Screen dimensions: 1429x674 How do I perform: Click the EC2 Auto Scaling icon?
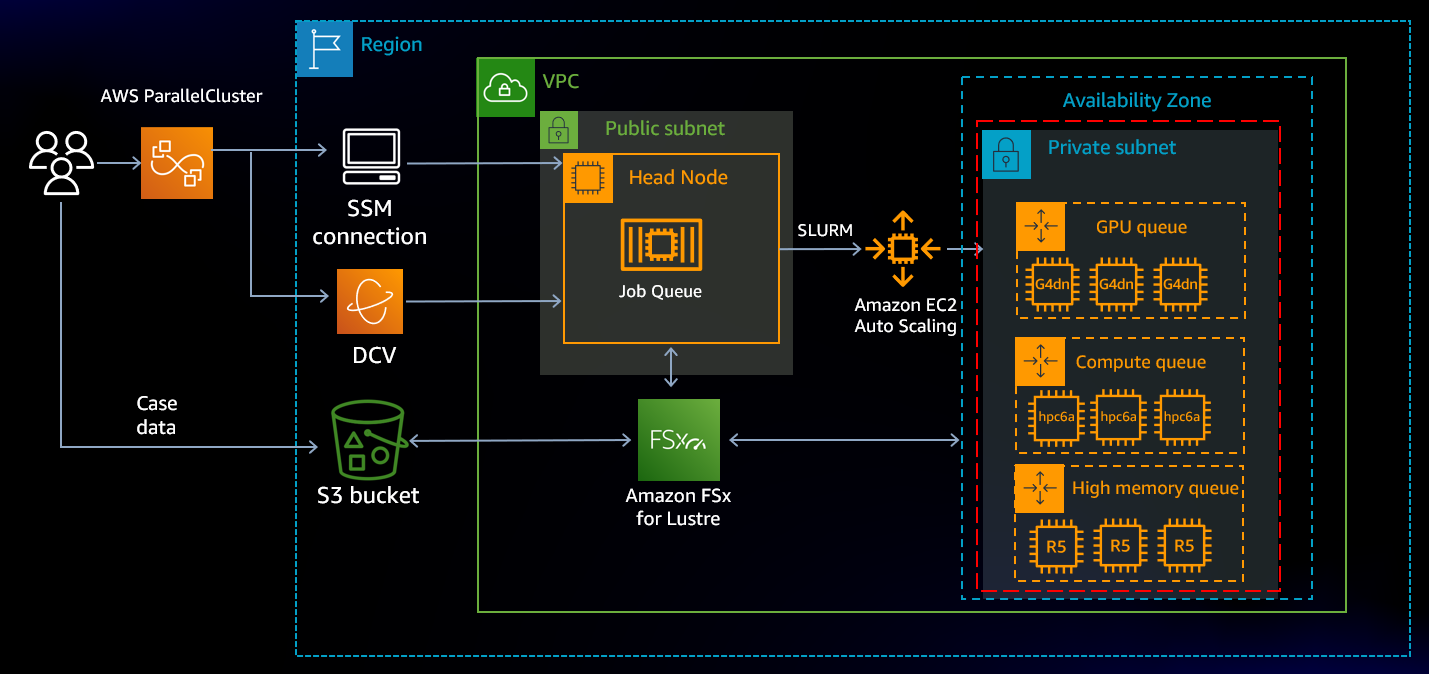point(902,249)
